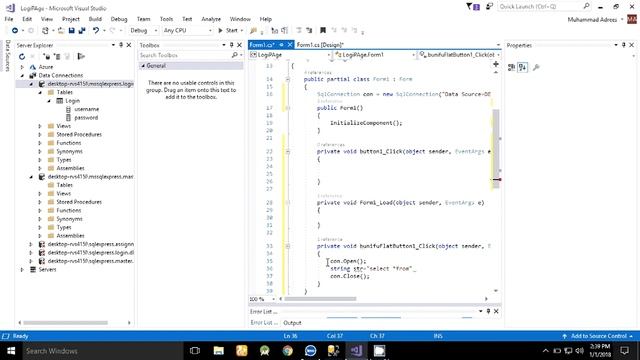Switch to the Form1.cs [Design] tab
Viewport: 640px width, 360px height.
pyautogui.click(x=320, y=45)
